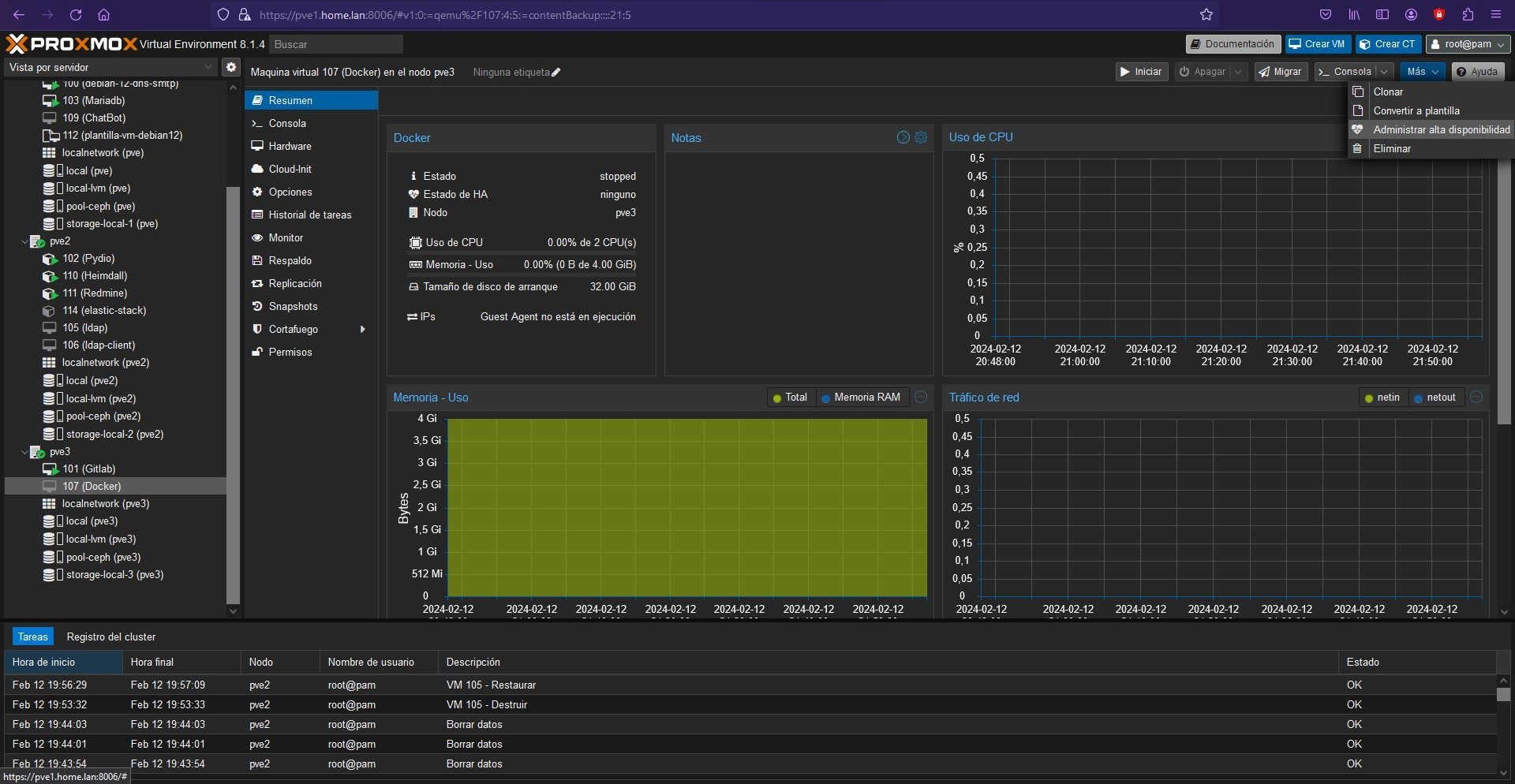1515x784 pixels.
Task: Toggle the Total series in memory chart
Action: [791, 398]
